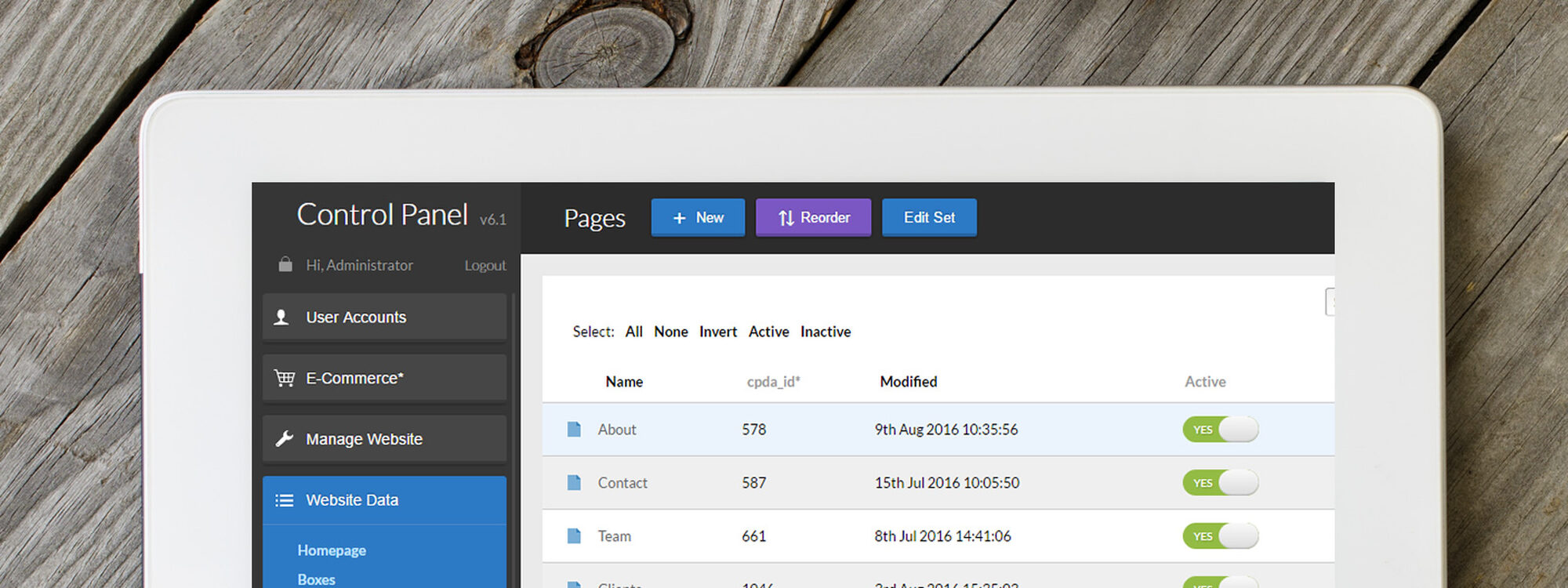
Task: Click the About page document icon
Action: point(574,430)
